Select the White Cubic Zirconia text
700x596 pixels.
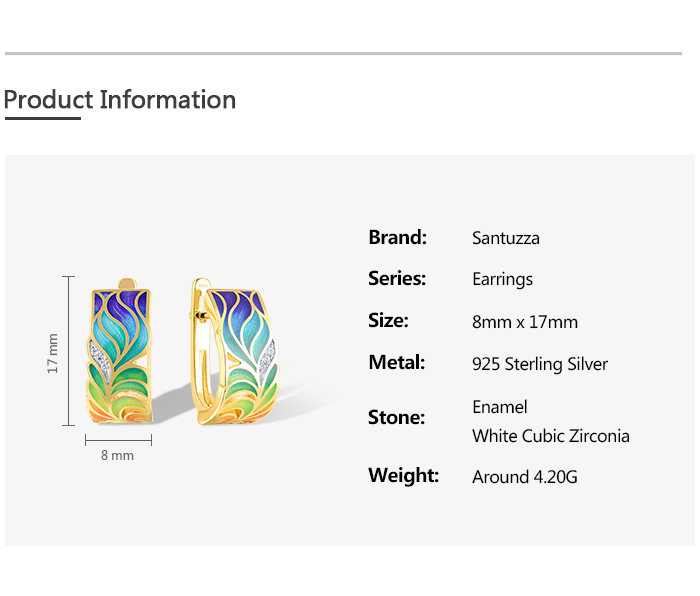[550, 436]
